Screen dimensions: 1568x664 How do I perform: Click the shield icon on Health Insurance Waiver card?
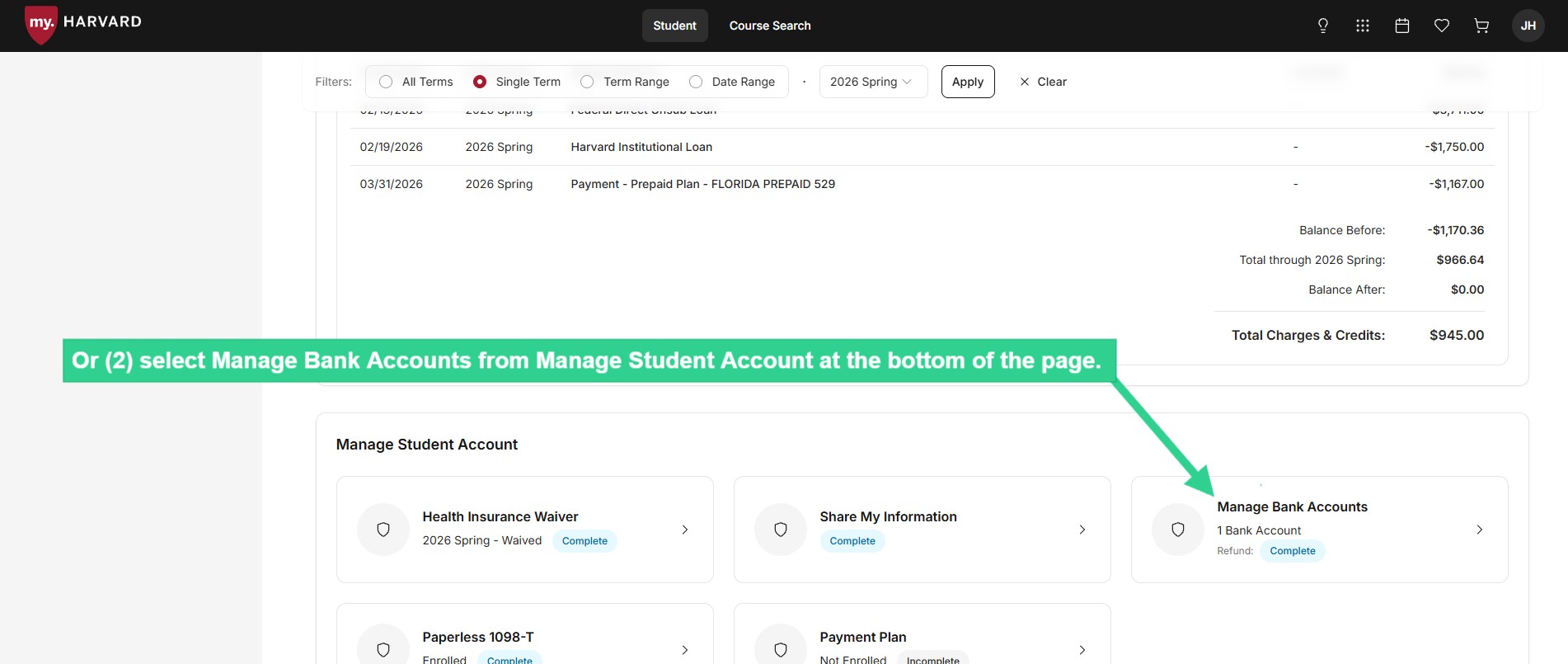383,530
